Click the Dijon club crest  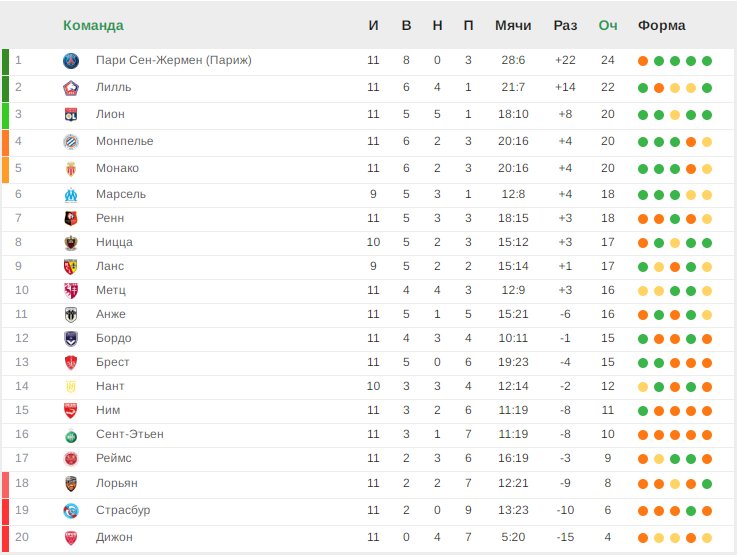click(x=71, y=538)
